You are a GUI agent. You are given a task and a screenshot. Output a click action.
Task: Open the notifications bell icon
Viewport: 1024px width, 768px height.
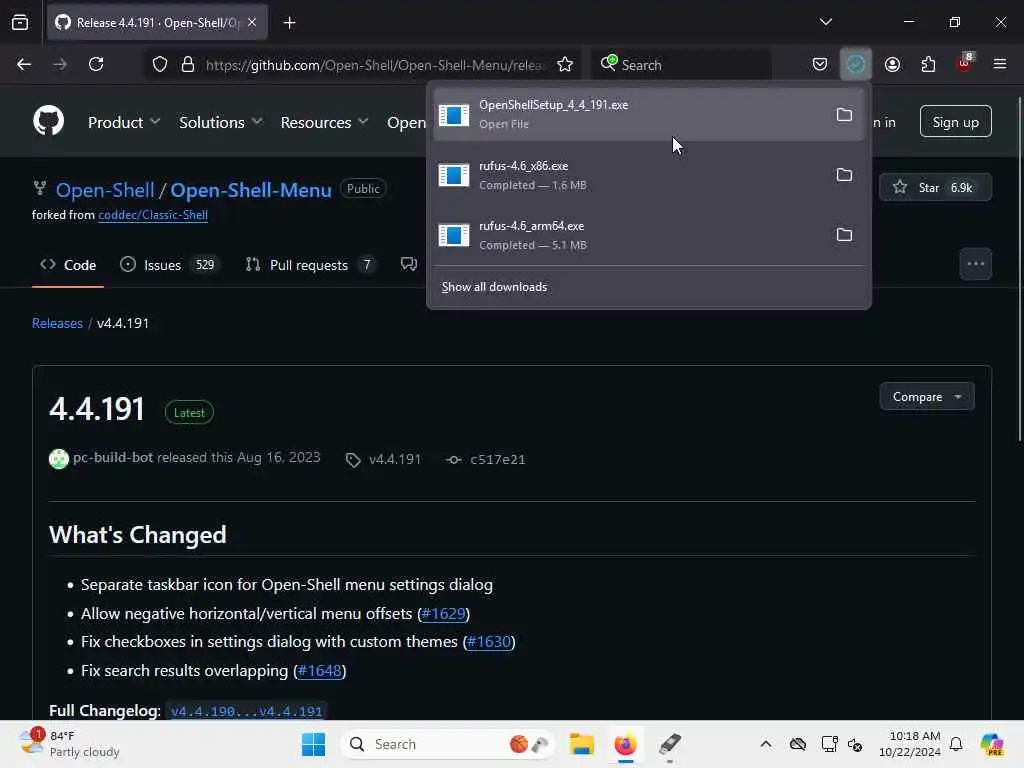(956, 744)
